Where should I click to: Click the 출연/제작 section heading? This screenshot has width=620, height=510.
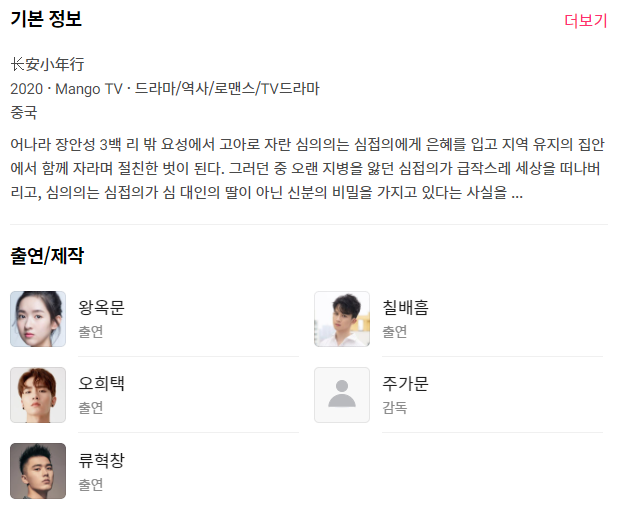(47, 256)
